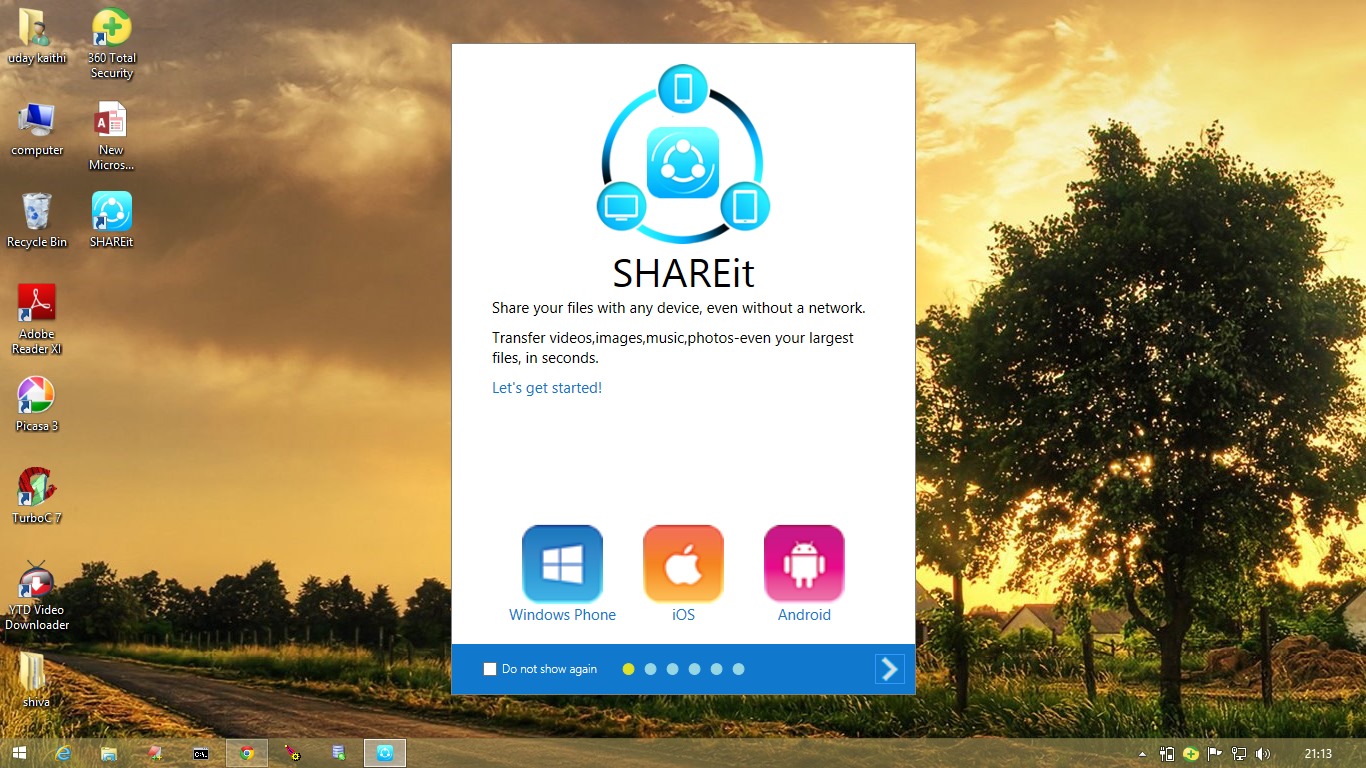Open New Microsoft Access file on desktop
Screen dimensions: 1366x768
111,137
